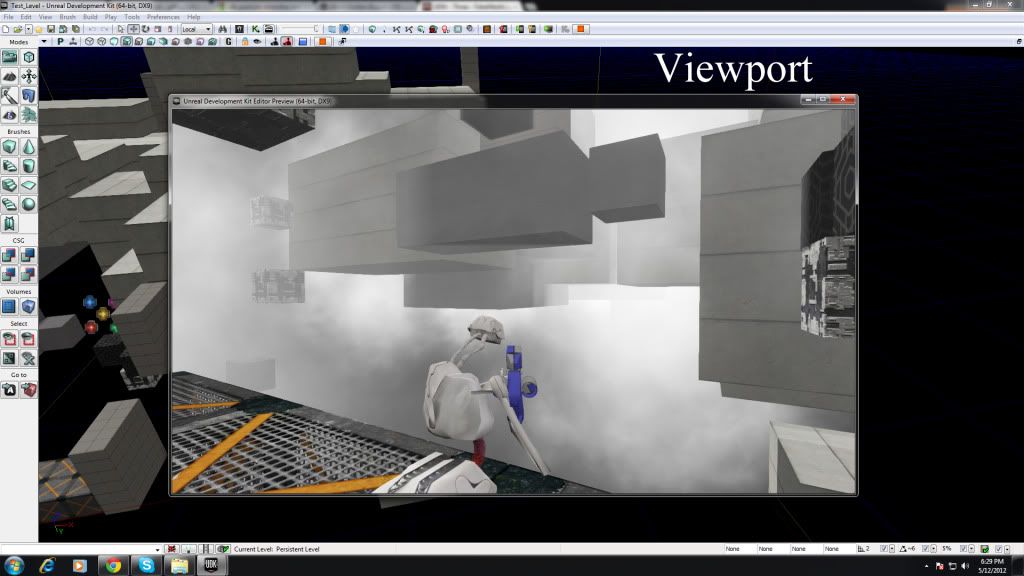Click Save level disk icon
This screenshot has height=576, width=1024.
(51, 29)
